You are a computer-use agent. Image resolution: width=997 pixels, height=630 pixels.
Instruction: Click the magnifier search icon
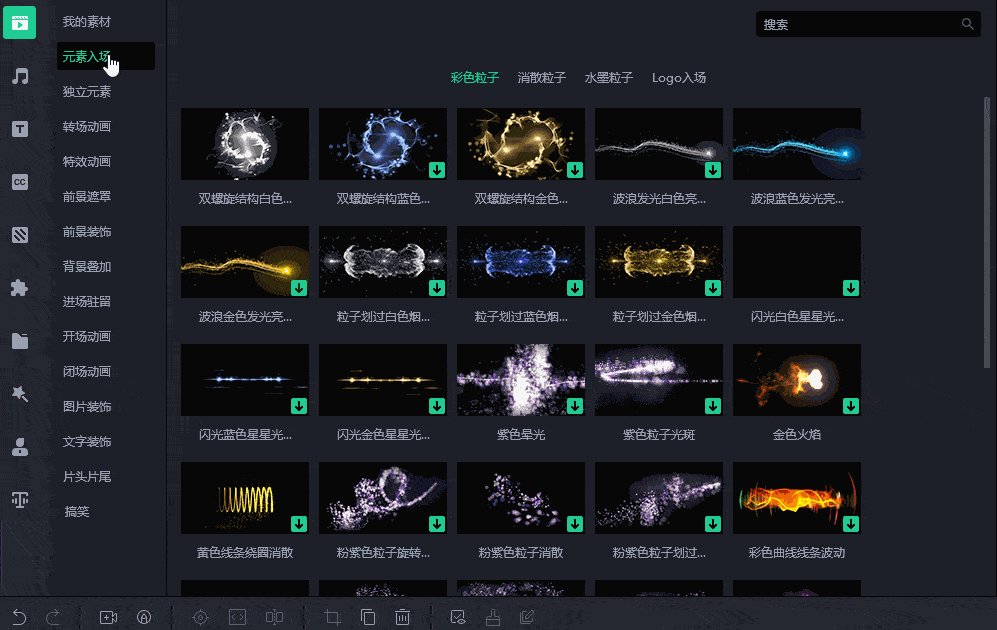(967, 24)
